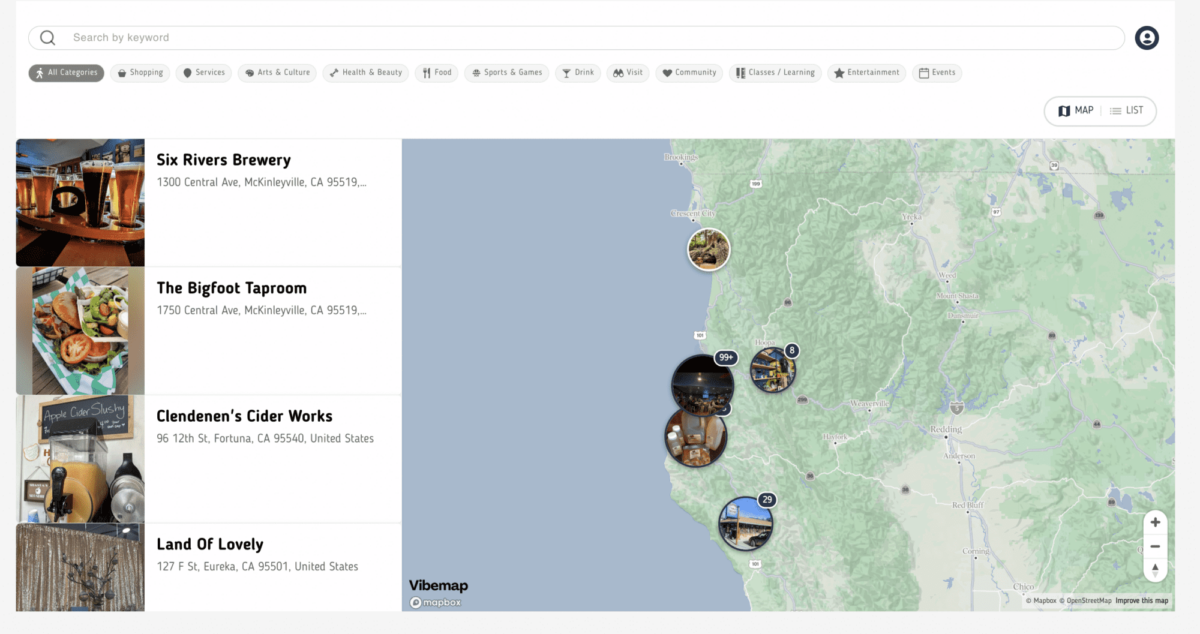This screenshot has height=634, width=1200.
Task: Click Land Of Lovely photo thumbnail
Action: (80, 567)
